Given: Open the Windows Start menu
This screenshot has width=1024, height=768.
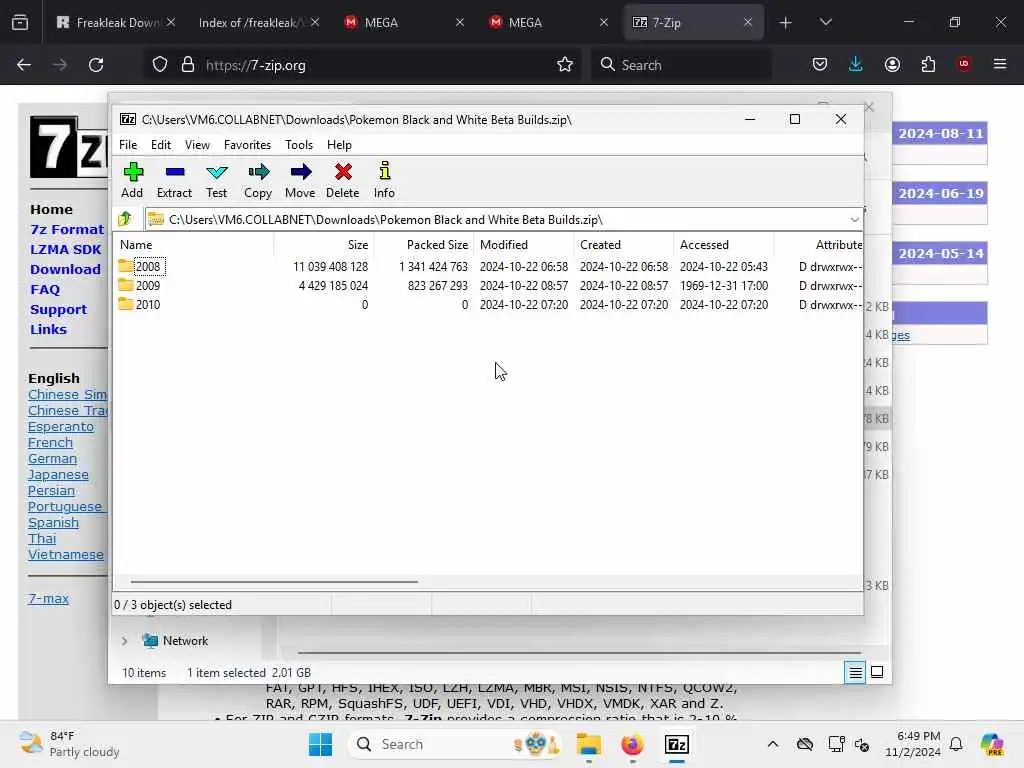Looking at the screenshot, I should pyautogui.click(x=320, y=744).
